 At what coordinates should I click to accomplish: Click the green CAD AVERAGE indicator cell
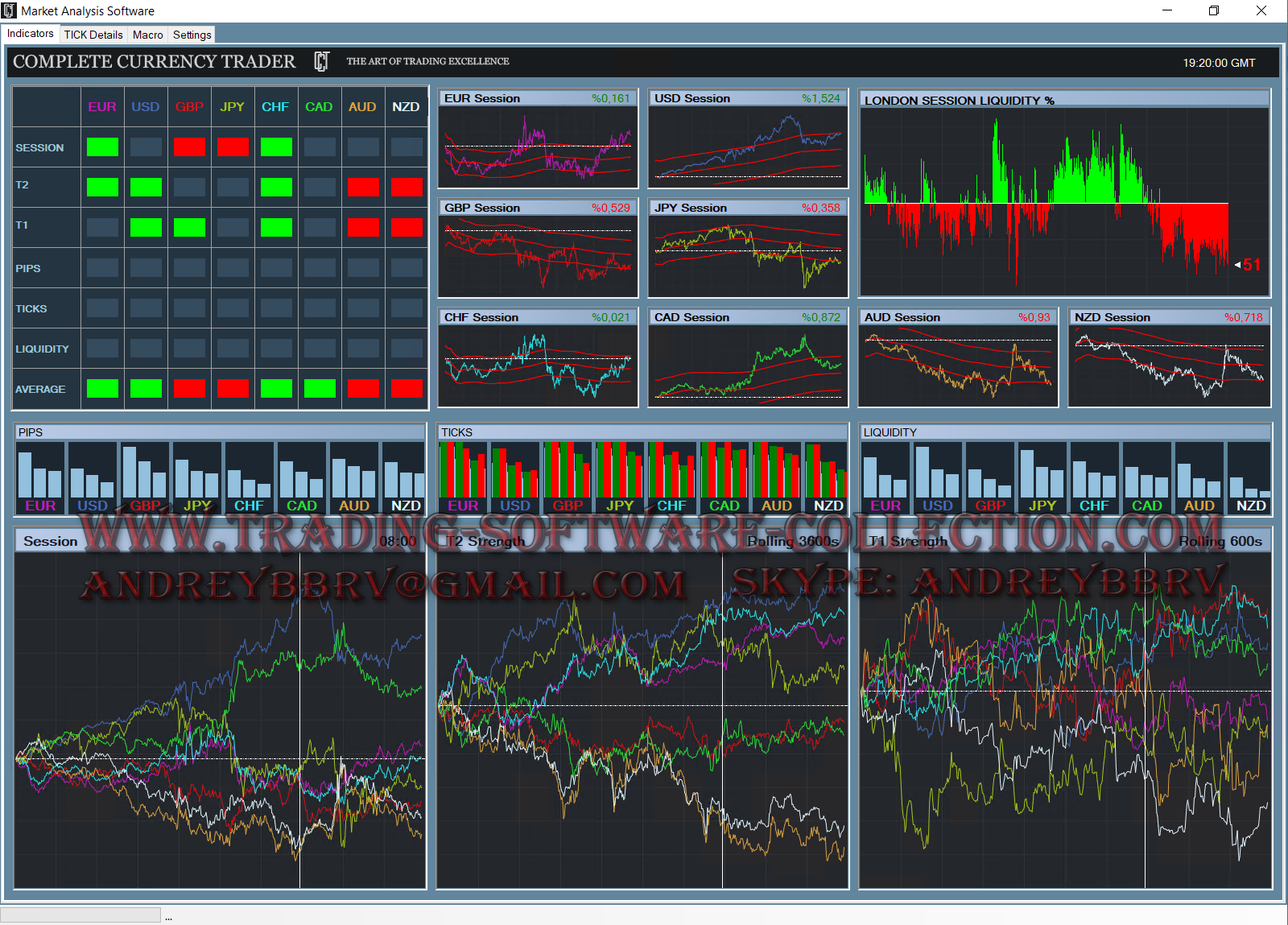click(320, 389)
